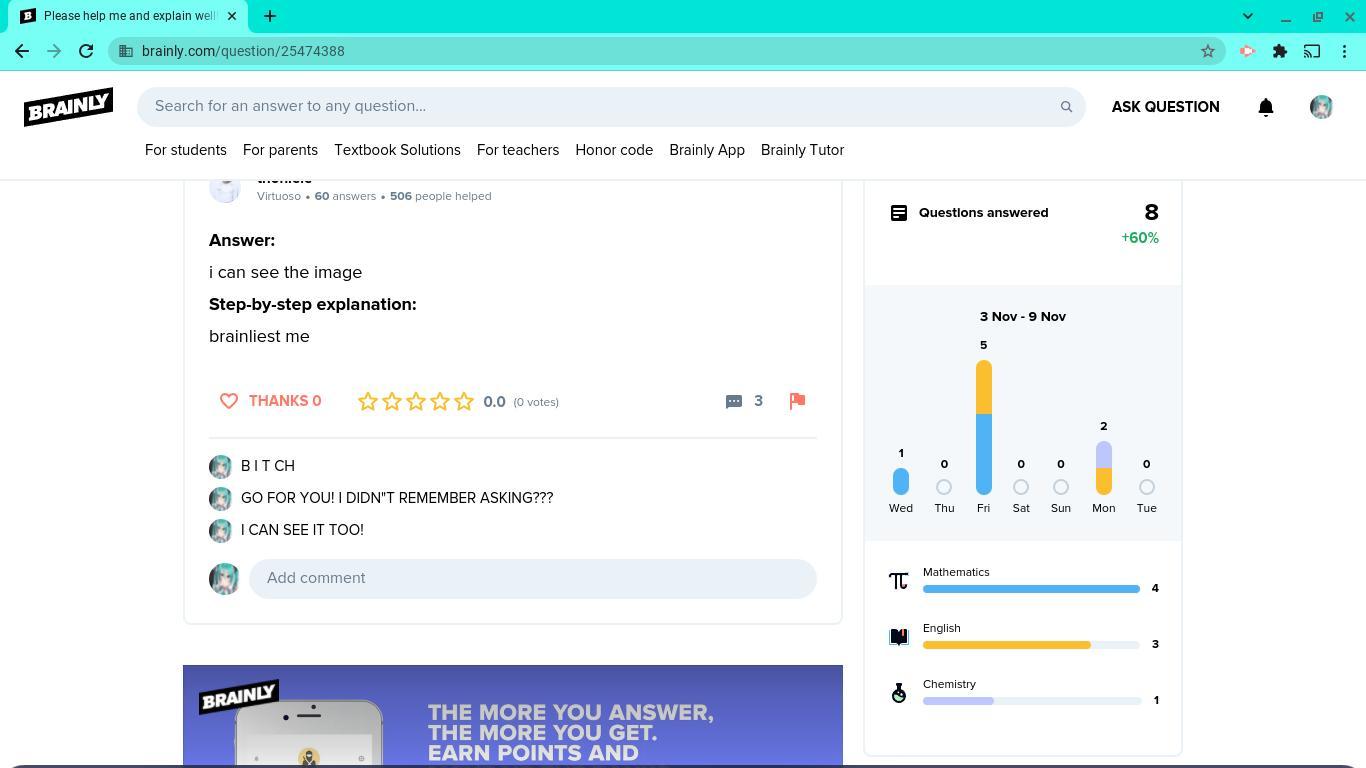Rate the answer one star

(x=368, y=401)
